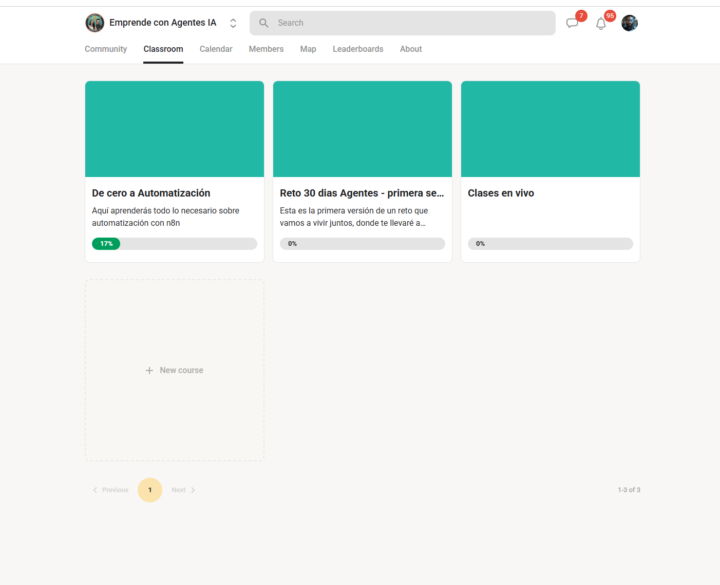Screen dimensions: 720x585
Task: Click the De cero a Automatización title
Action: pos(151,193)
